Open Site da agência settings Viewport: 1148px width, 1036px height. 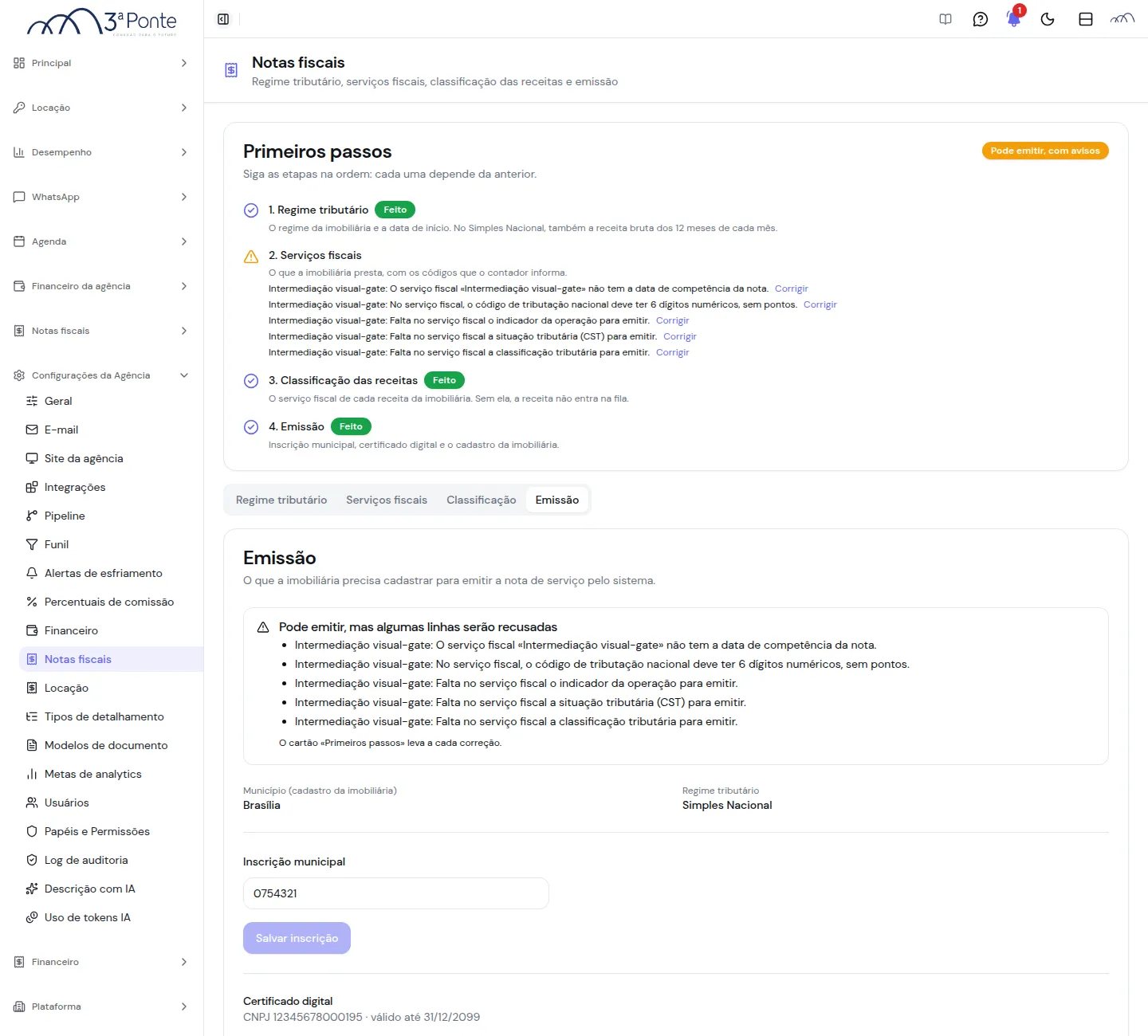pos(112,458)
